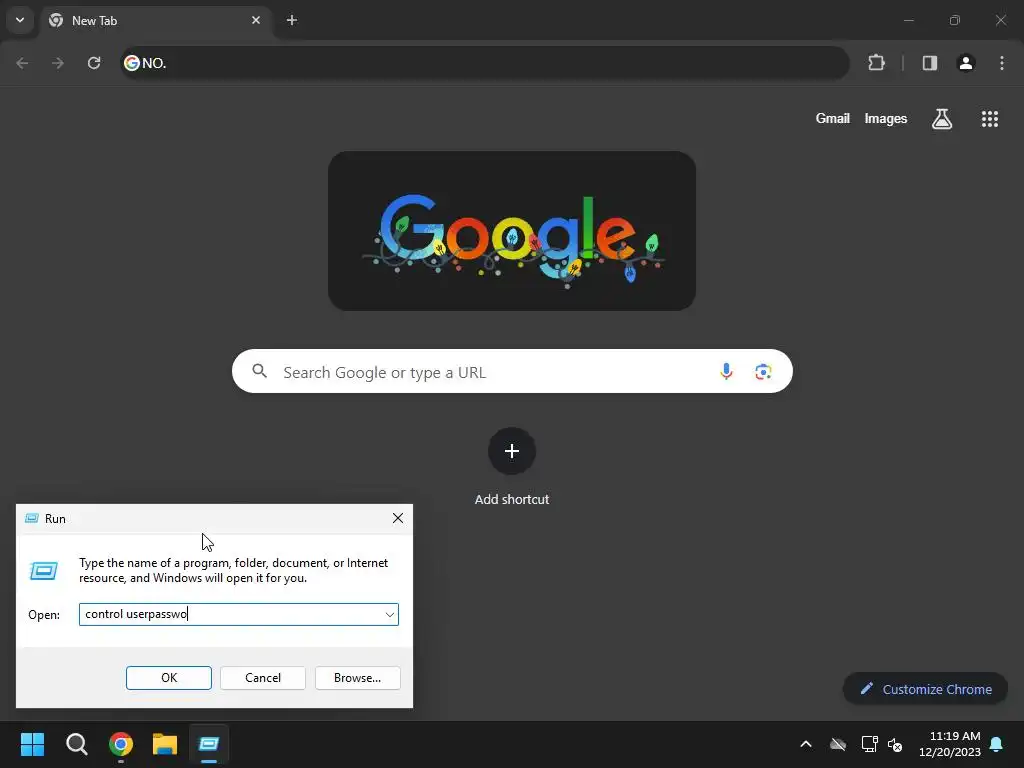This screenshot has width=1024, height=768.
Task: Open a new tab with plus button
Action: (291, 20)
